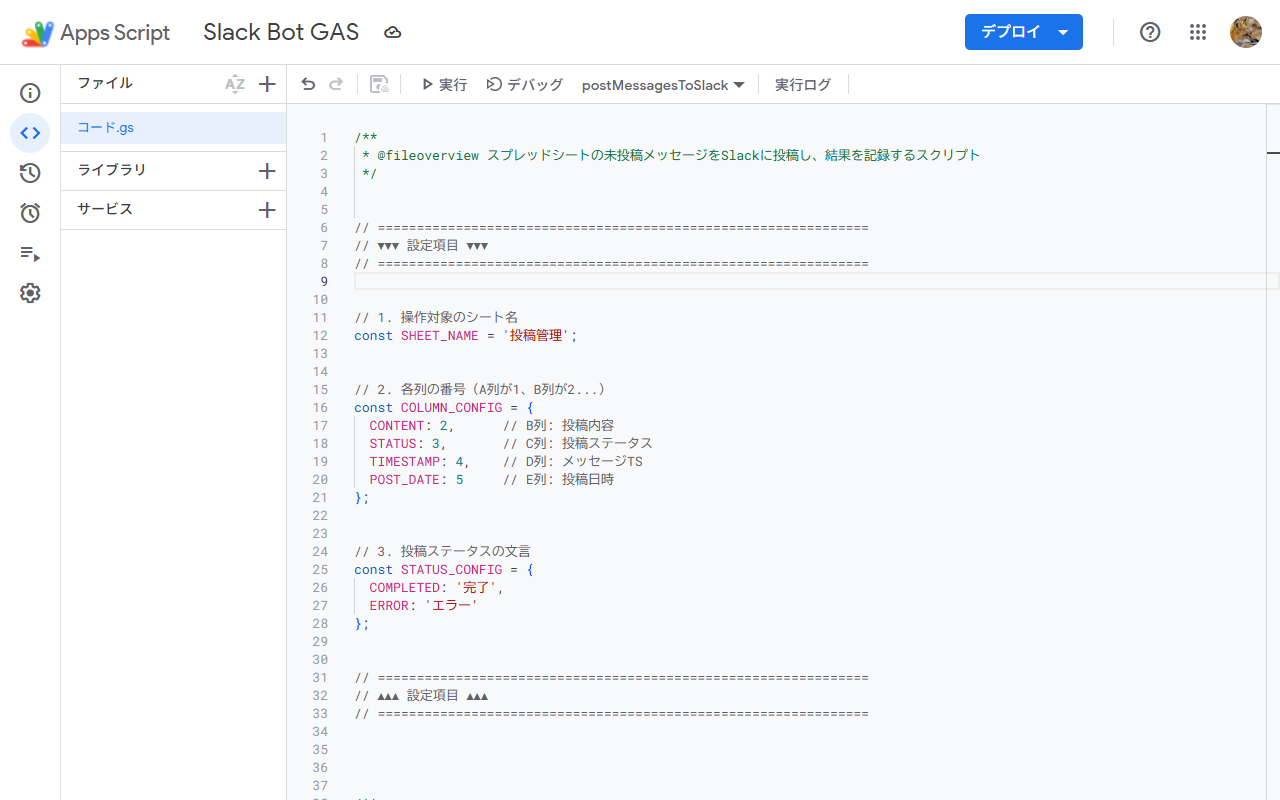This screenshot has height=800, width=1280.
Task: Add a new file with plus icon
Action: click(x=267, y=85)
